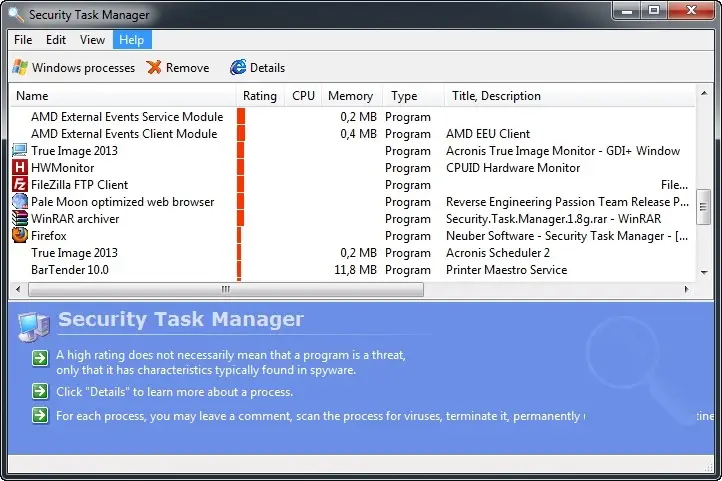Click the vertical scrollbar thumb
Viewport: 722px width, 481px height.
pyautogui.click(x=704, y=207)
